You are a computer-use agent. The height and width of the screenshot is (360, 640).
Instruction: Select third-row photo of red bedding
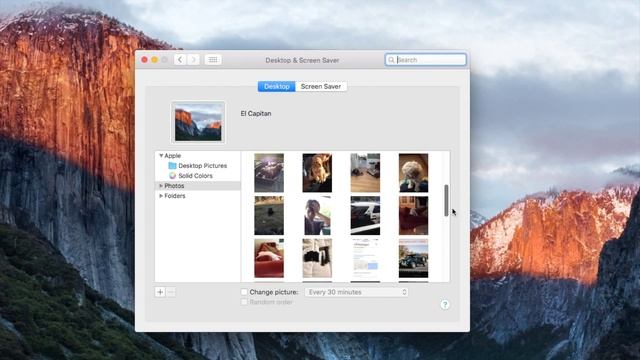tap(269, 258)
